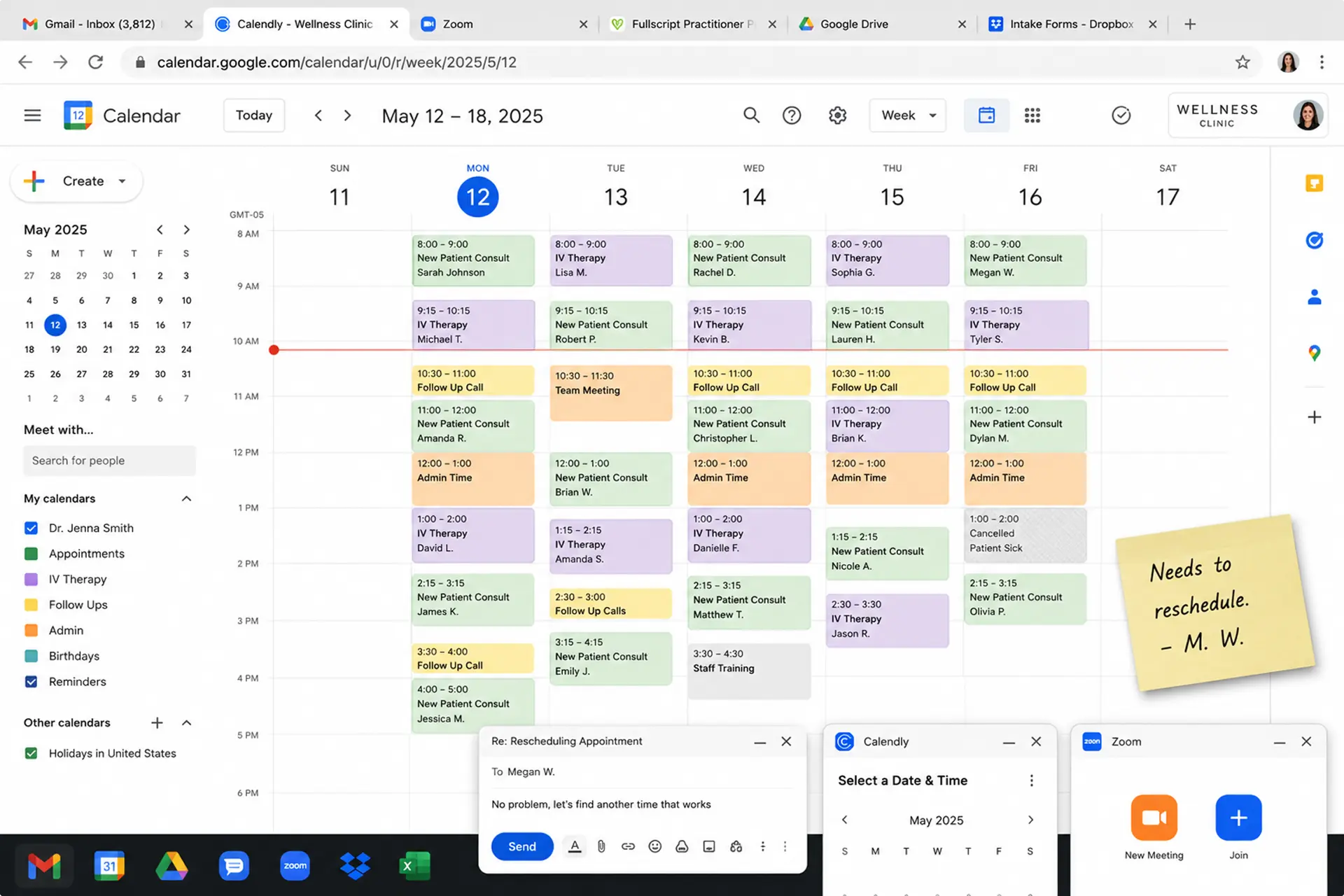Open Zoom app from the taskbar
Viewport: 1344px width, 896px height.
(x=295, y=866)
